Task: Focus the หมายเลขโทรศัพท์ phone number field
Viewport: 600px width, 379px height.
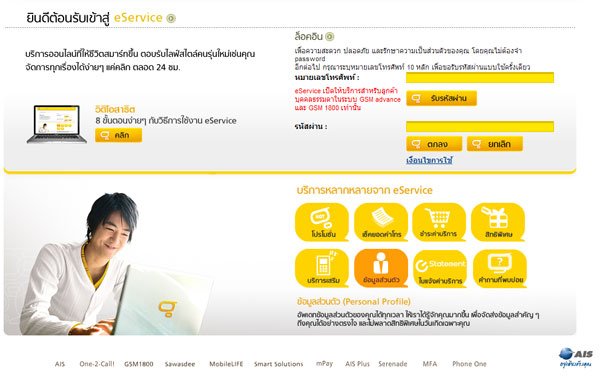Action: 480,78
